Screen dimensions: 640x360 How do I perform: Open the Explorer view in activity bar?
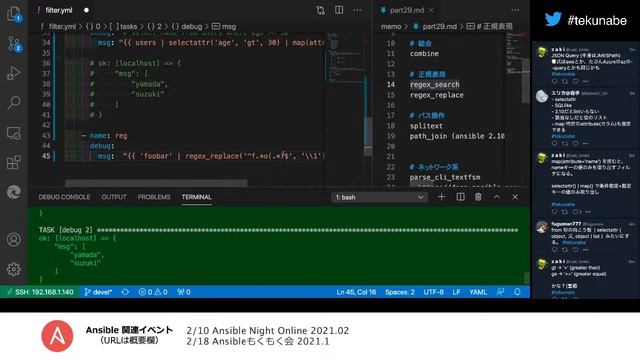14,14
